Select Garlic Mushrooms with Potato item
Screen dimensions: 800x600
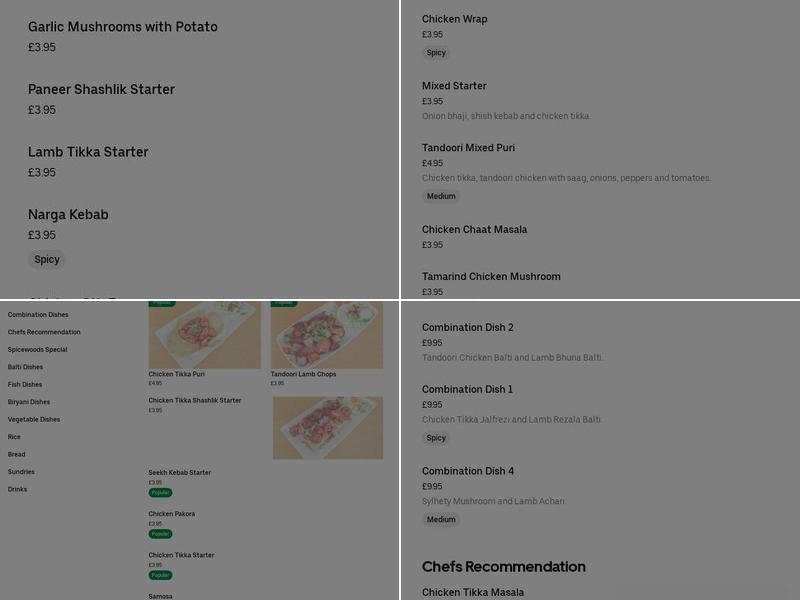(122, 27)
